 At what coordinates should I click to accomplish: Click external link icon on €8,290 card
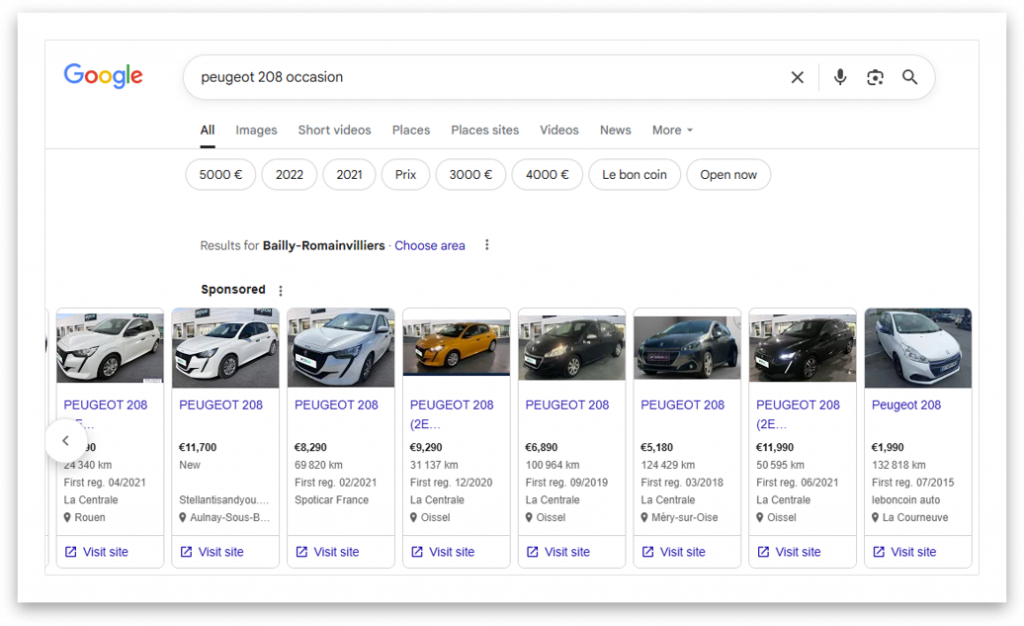[x=302, y=552]
